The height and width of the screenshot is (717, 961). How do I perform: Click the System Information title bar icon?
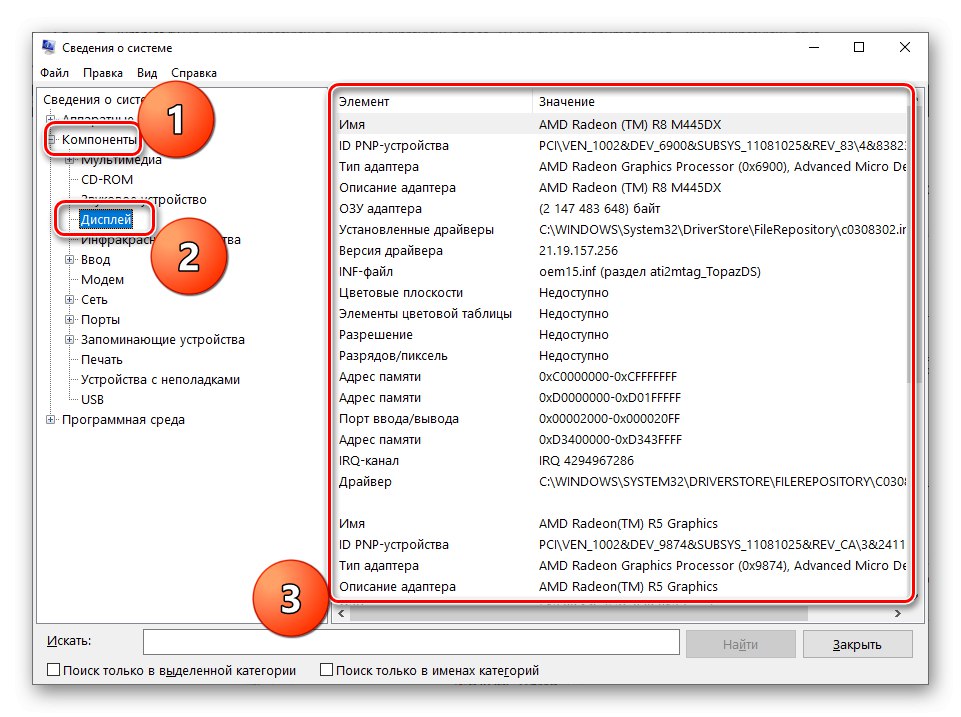click(48, 47)
